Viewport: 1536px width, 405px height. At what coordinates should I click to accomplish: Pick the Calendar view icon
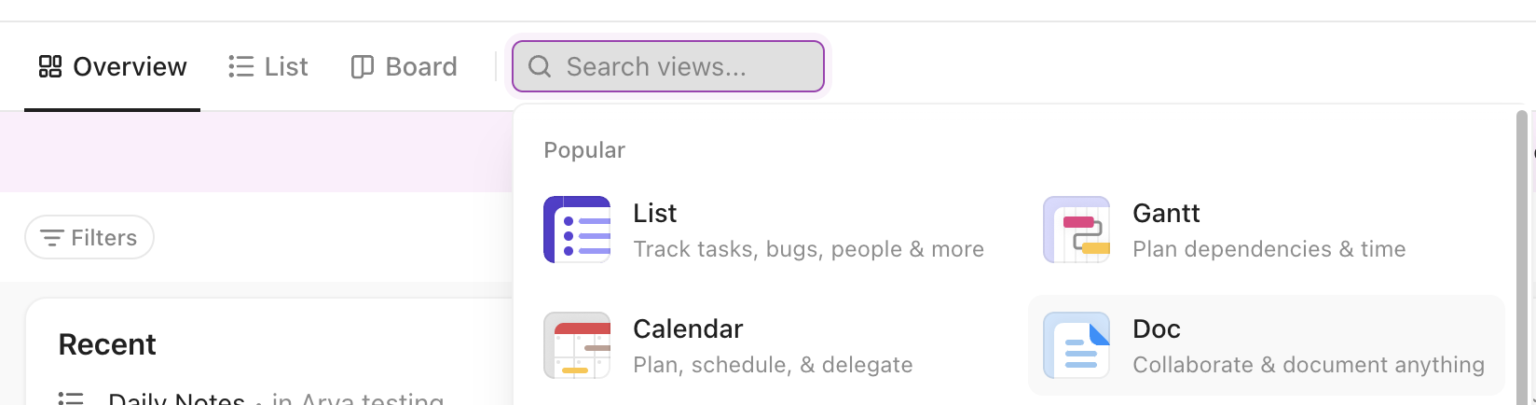pos(577,345)
